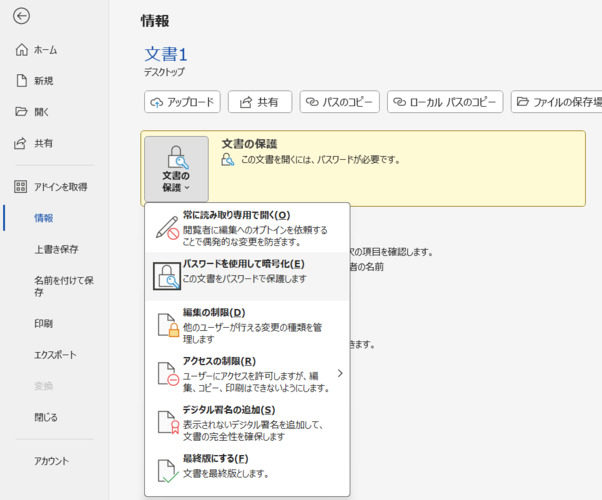602x500 pixels.
Task: Choose 最終版にする(F)
Action: tap(247, 470)
